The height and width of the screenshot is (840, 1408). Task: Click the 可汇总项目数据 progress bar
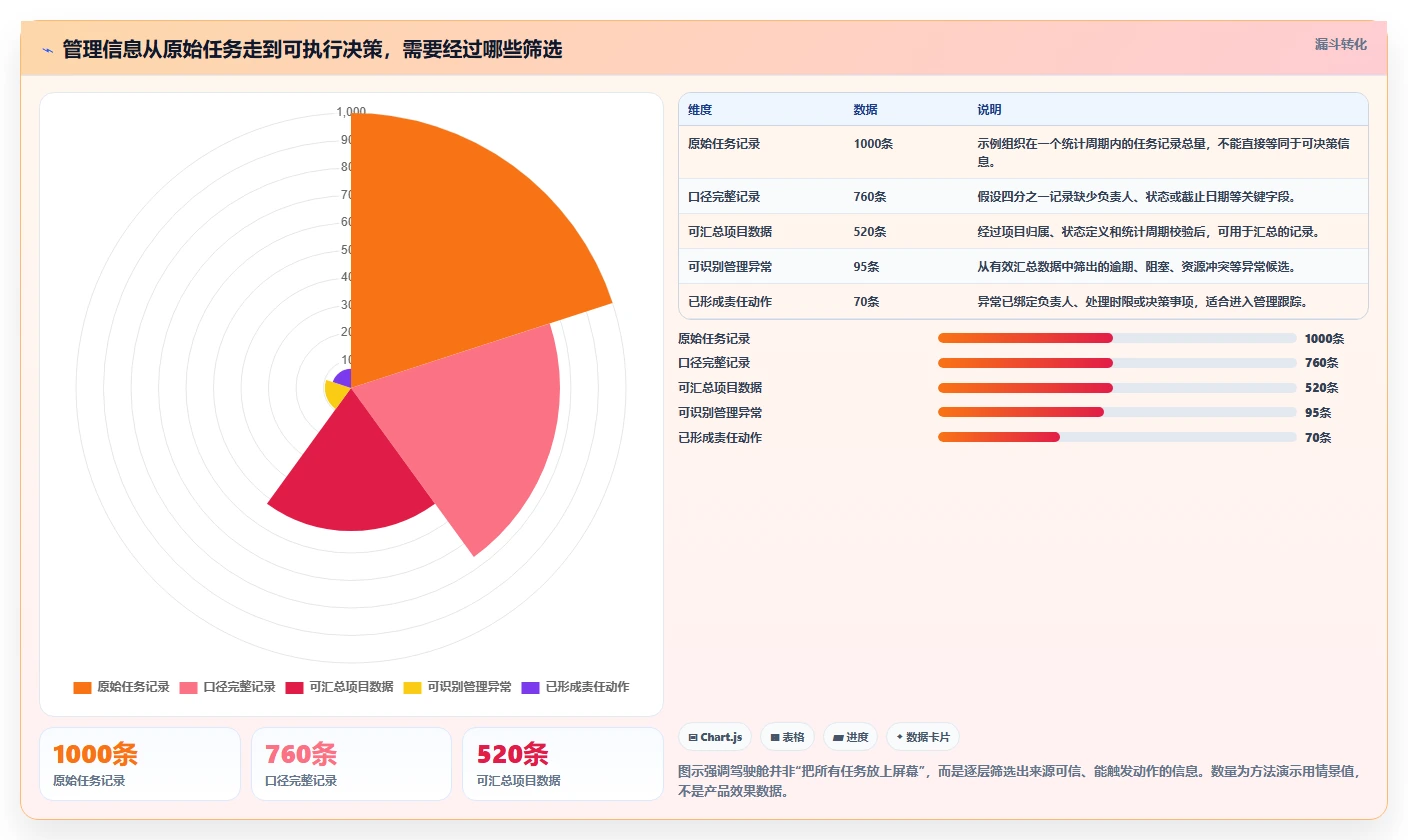pos(1117,388)
